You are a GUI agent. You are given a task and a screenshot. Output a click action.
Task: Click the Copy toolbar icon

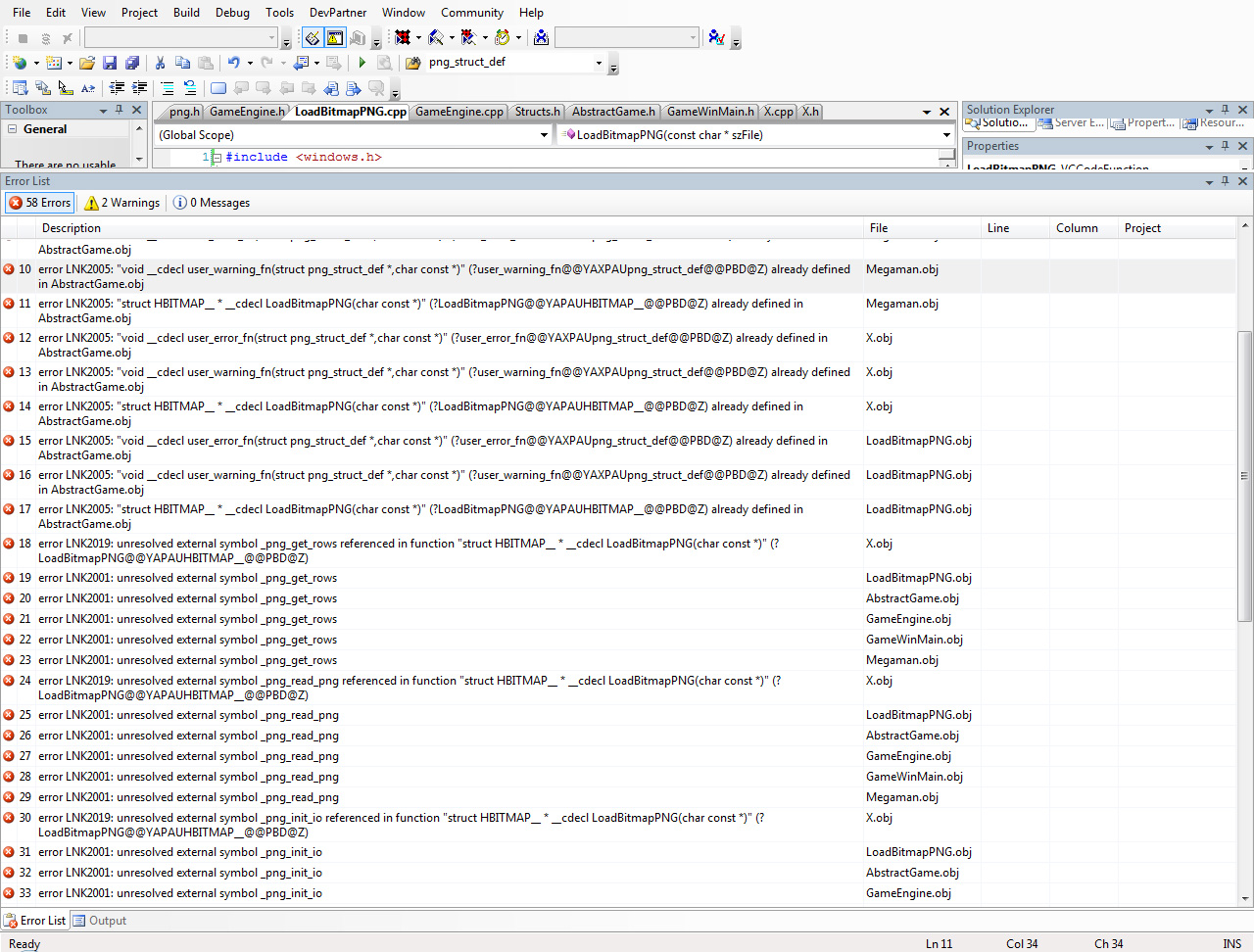point(183,61)
